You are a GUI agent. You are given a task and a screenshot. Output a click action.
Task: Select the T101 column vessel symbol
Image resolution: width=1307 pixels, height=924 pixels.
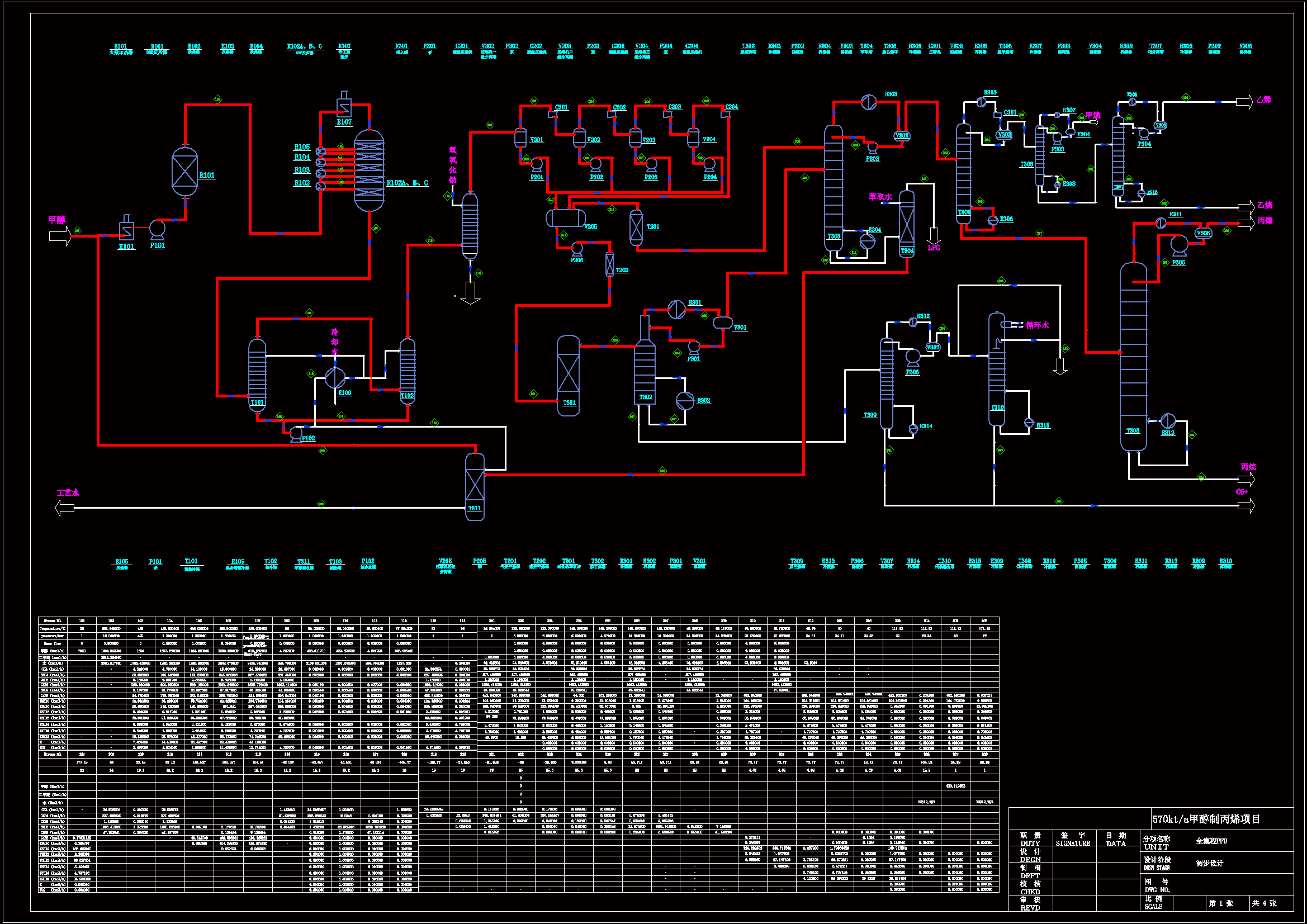point(257,374)
